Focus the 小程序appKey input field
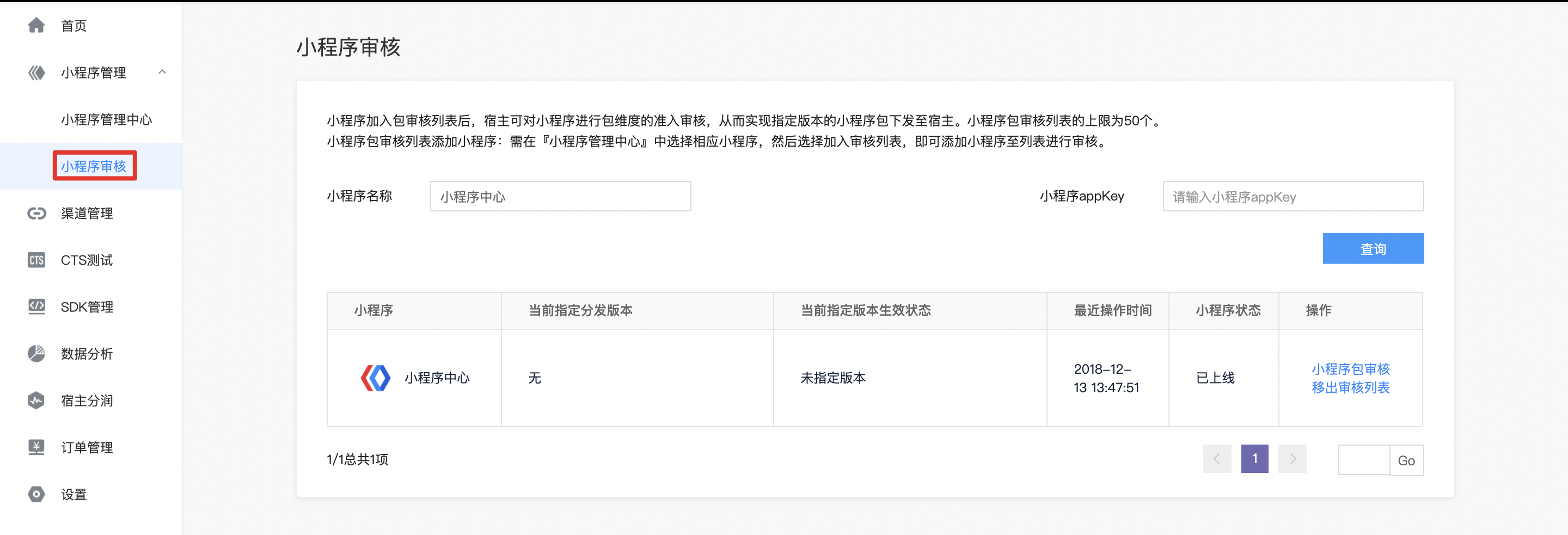Image resolution: width=1568 pixels, height=535 pixels. [1293, 196]
